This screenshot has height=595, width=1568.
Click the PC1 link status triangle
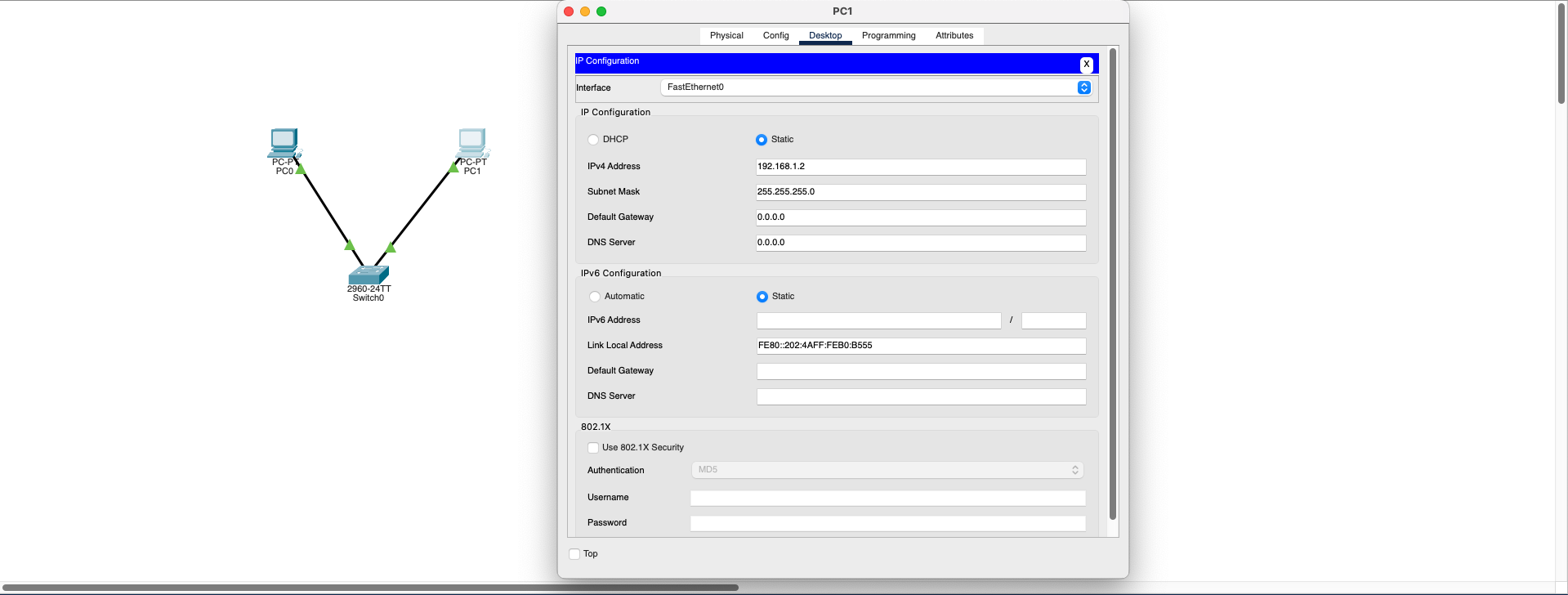453,168
